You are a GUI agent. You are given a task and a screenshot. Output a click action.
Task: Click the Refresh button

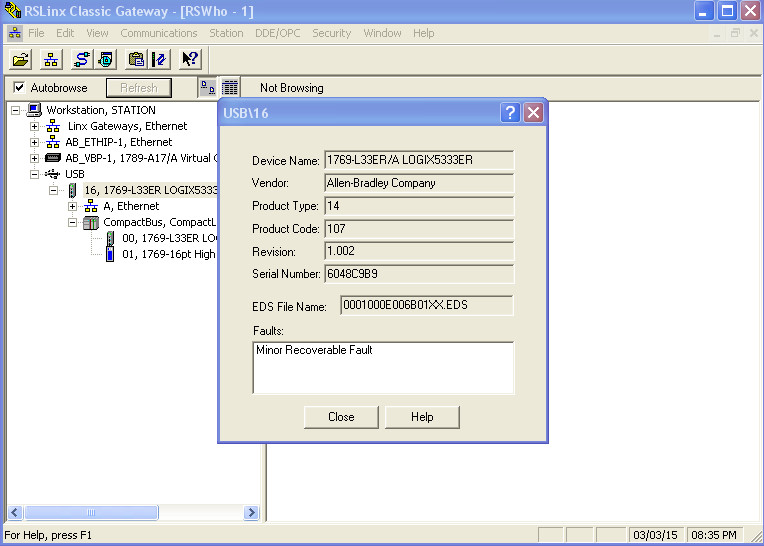(x=139, y=88)
